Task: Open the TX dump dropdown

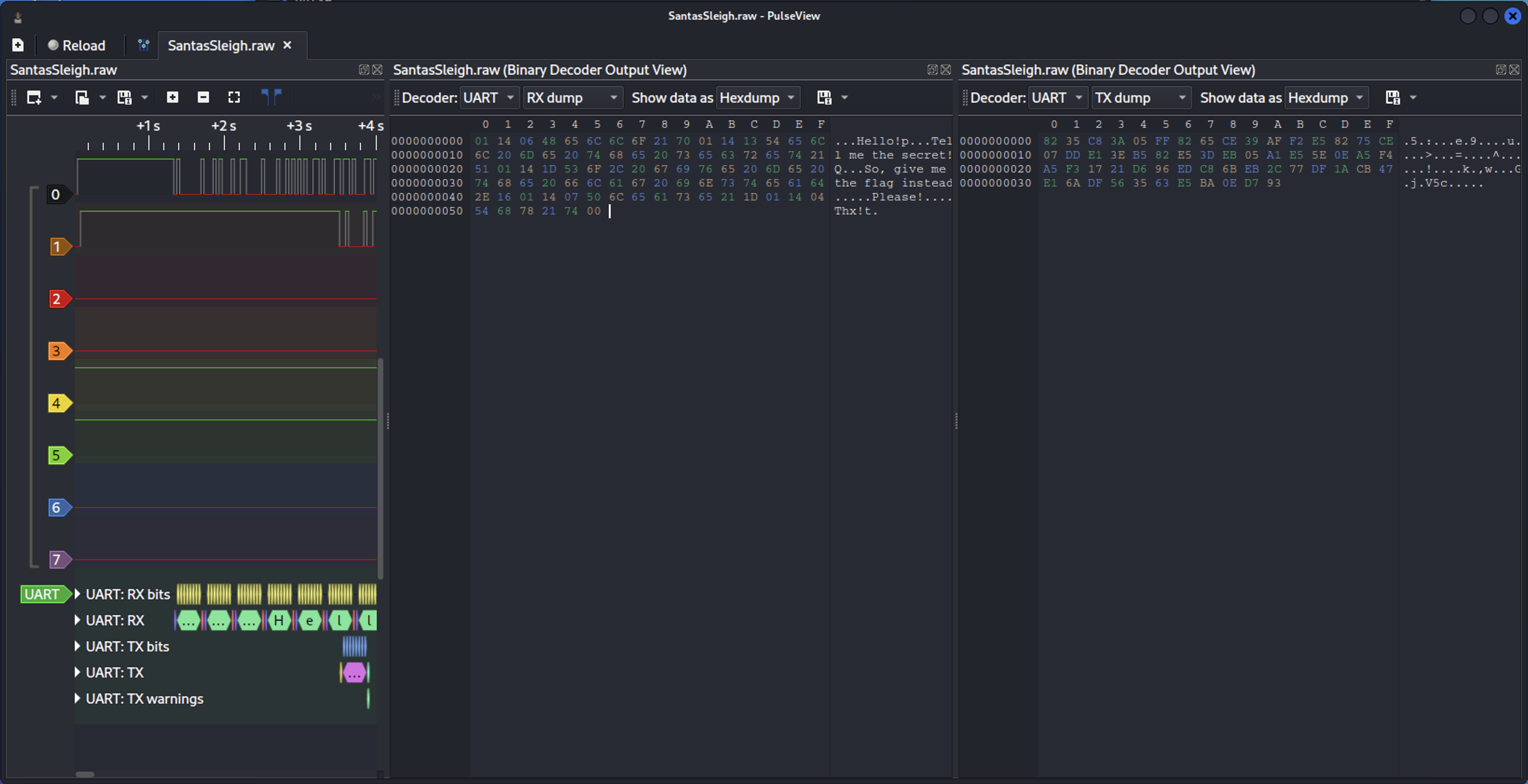Action: pyautogui.click(x=1141, y=97)
